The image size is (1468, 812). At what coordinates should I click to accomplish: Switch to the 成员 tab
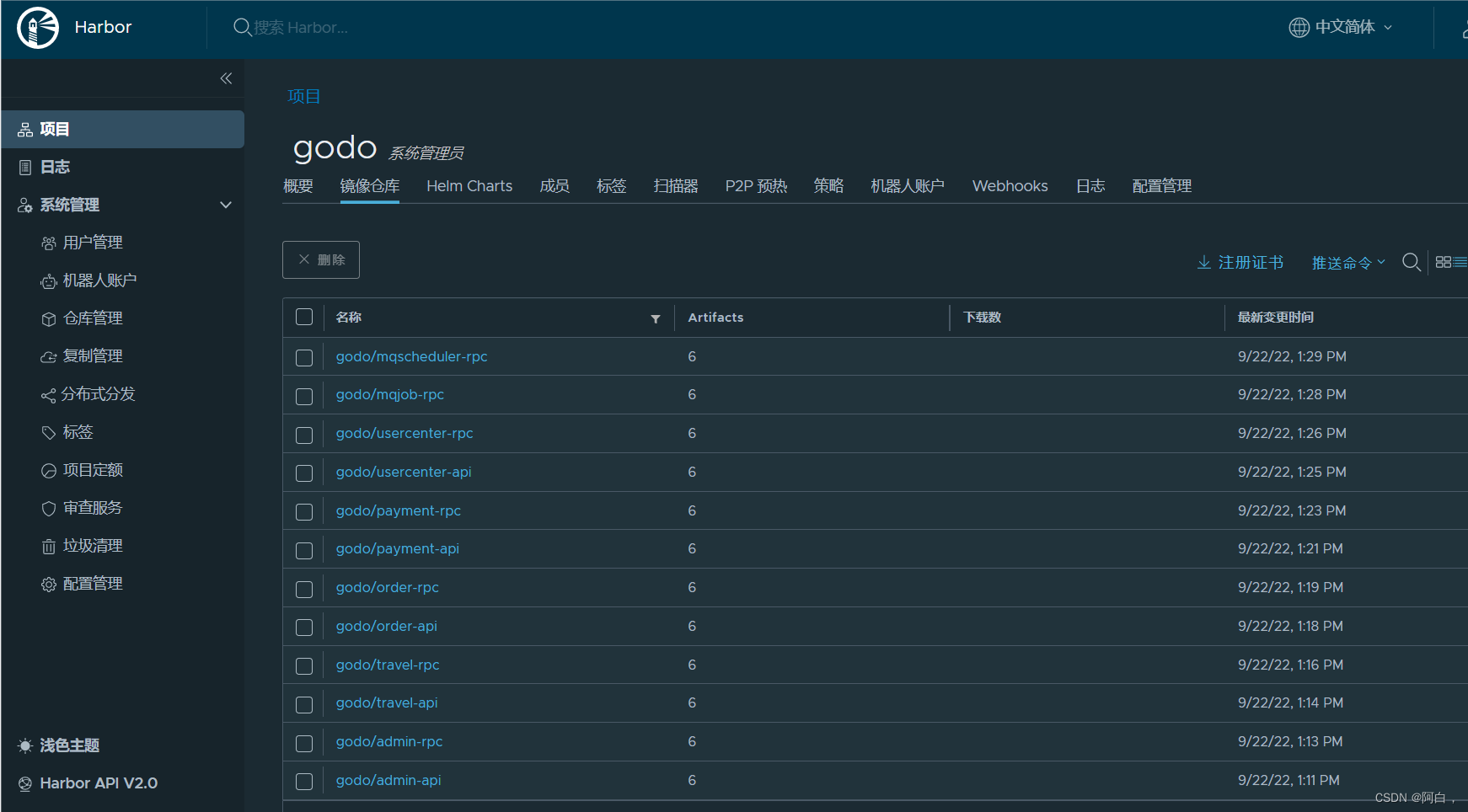(555, 186)
